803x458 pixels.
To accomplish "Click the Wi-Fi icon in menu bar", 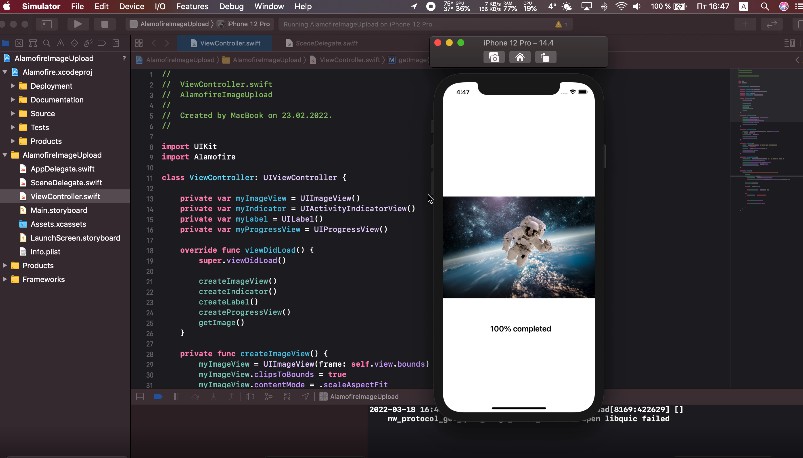I will point(621,7).
